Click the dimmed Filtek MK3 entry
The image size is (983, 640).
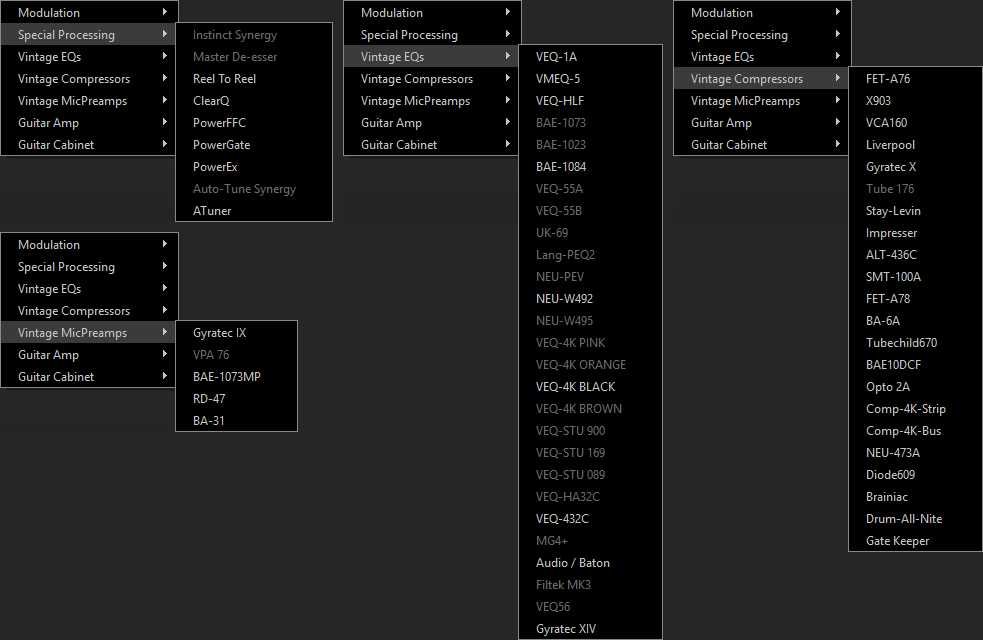pyautogui.click(x=591, y=585)
